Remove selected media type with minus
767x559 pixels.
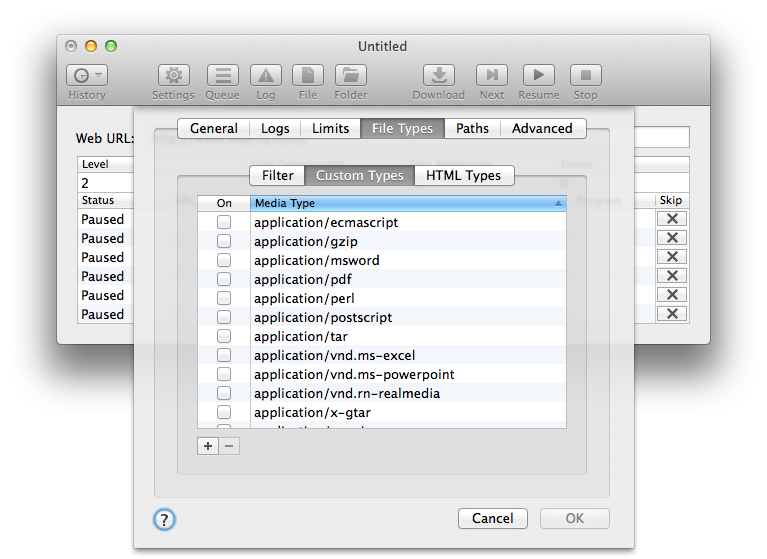[229, 446]
